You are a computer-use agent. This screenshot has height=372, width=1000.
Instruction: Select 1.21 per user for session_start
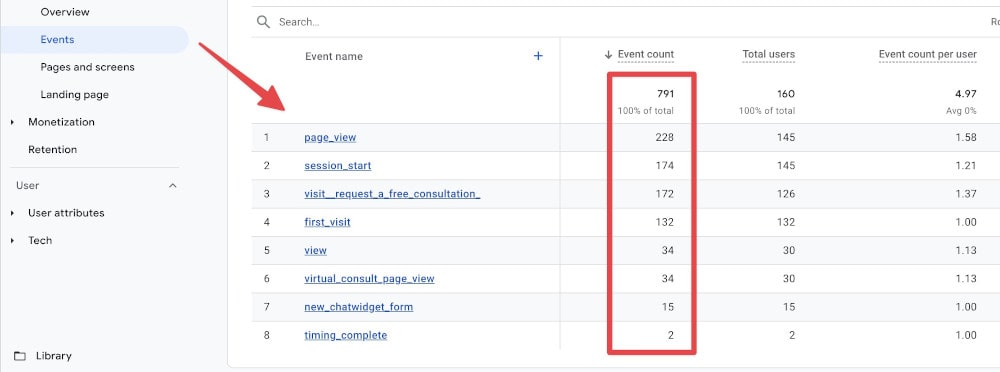point(966,166)
